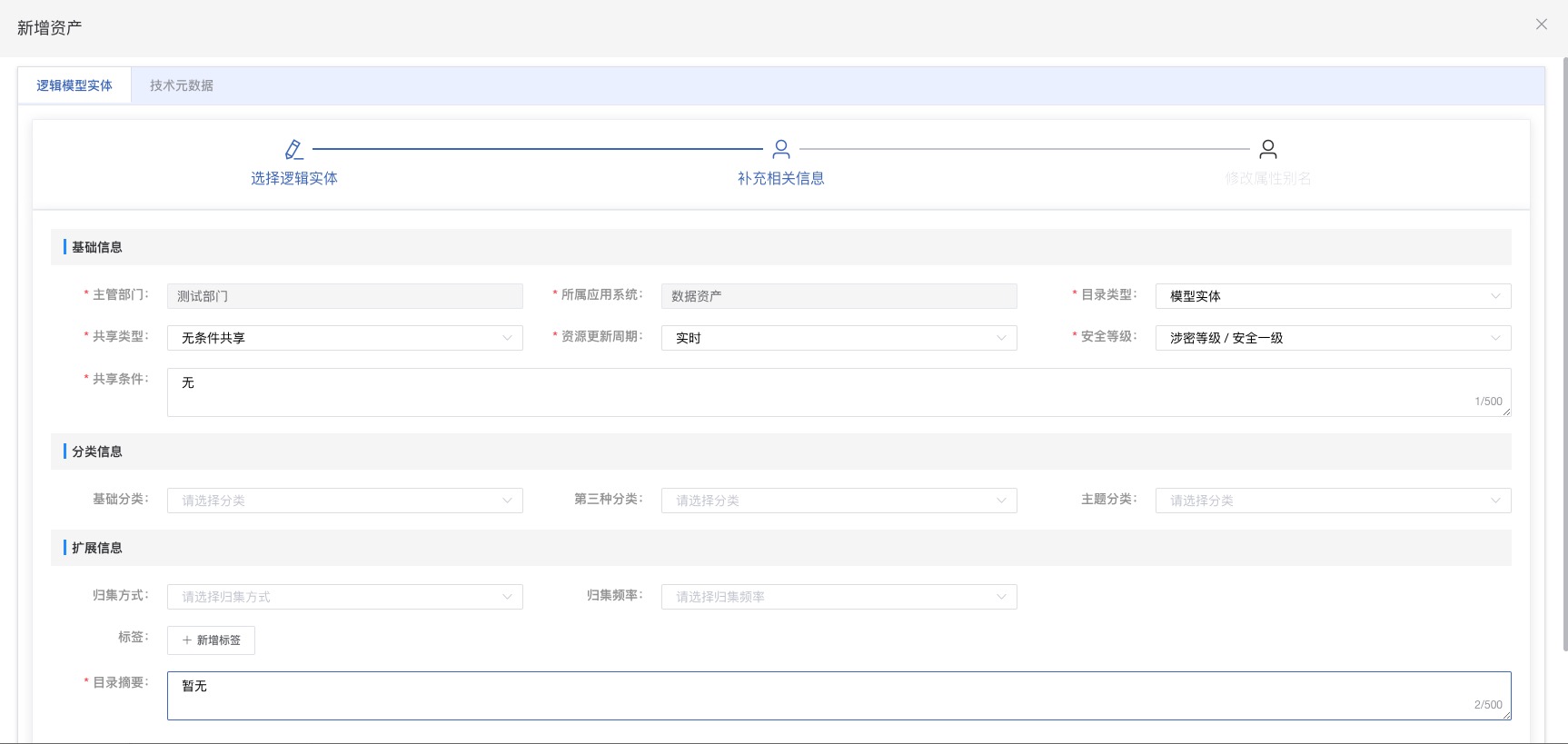The width and height of the screenshot is (1568, 744).
Task: Click the dialog's vertical scrollbar
Action: (x=1564, y=354)
